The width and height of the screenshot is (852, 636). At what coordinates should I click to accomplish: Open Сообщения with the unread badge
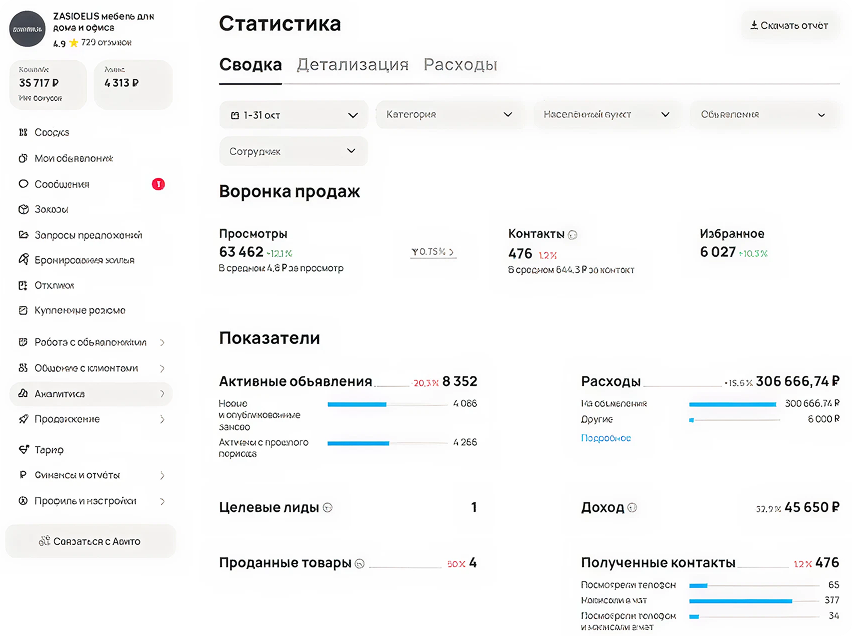coord(62,184)
